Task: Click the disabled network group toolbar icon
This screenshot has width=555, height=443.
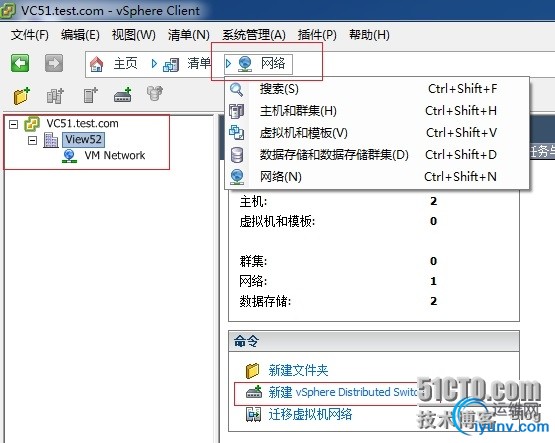Action: (x=155, y=94)
